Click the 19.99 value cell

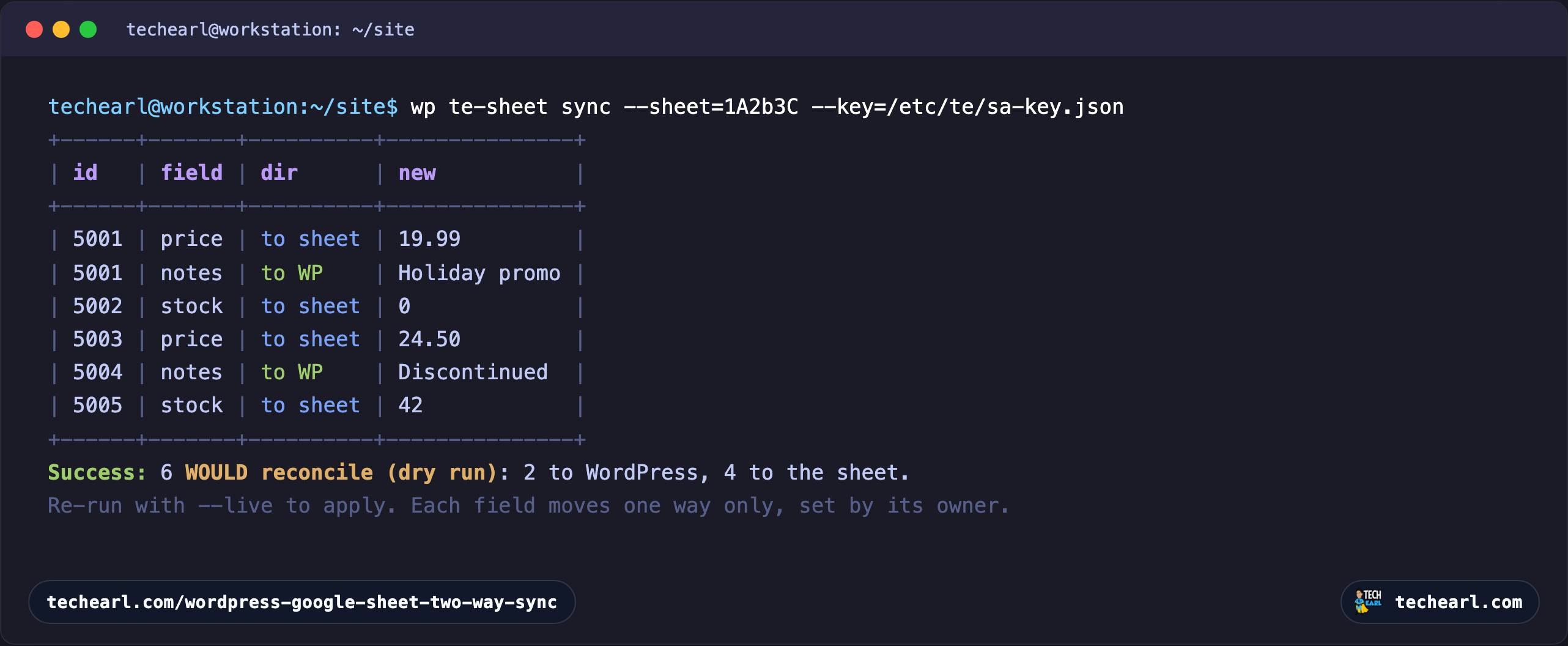click(x=429, y=239)
